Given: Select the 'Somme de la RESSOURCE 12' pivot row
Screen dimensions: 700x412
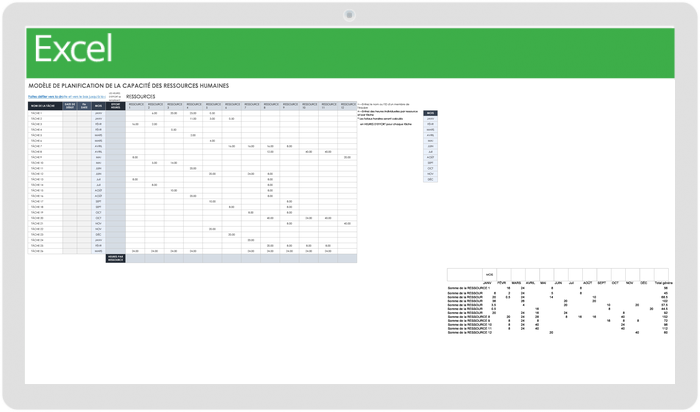Looking at the screenshot, I should pos(558,333).
